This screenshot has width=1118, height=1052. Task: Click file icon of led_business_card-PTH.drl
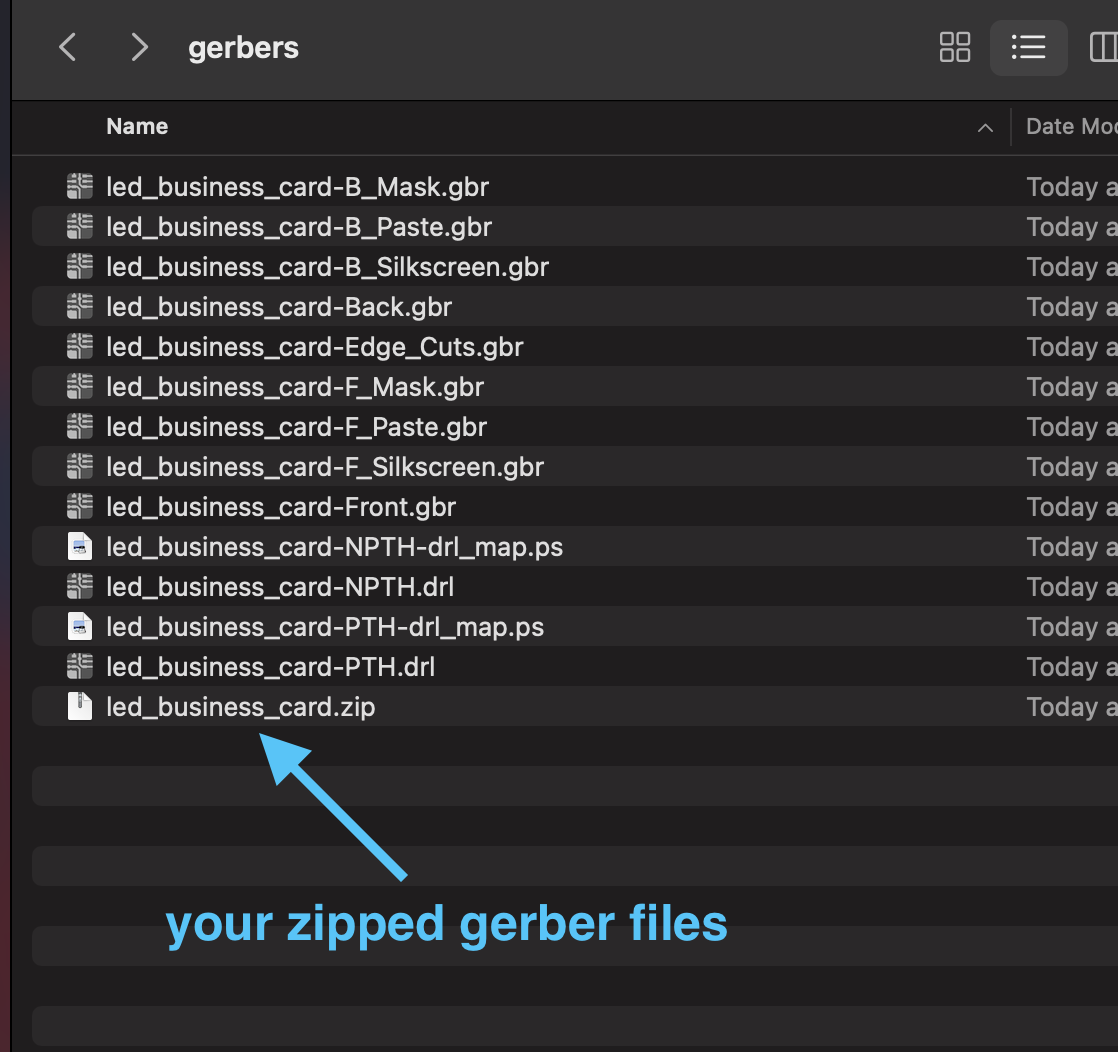(x=80, y=666)
